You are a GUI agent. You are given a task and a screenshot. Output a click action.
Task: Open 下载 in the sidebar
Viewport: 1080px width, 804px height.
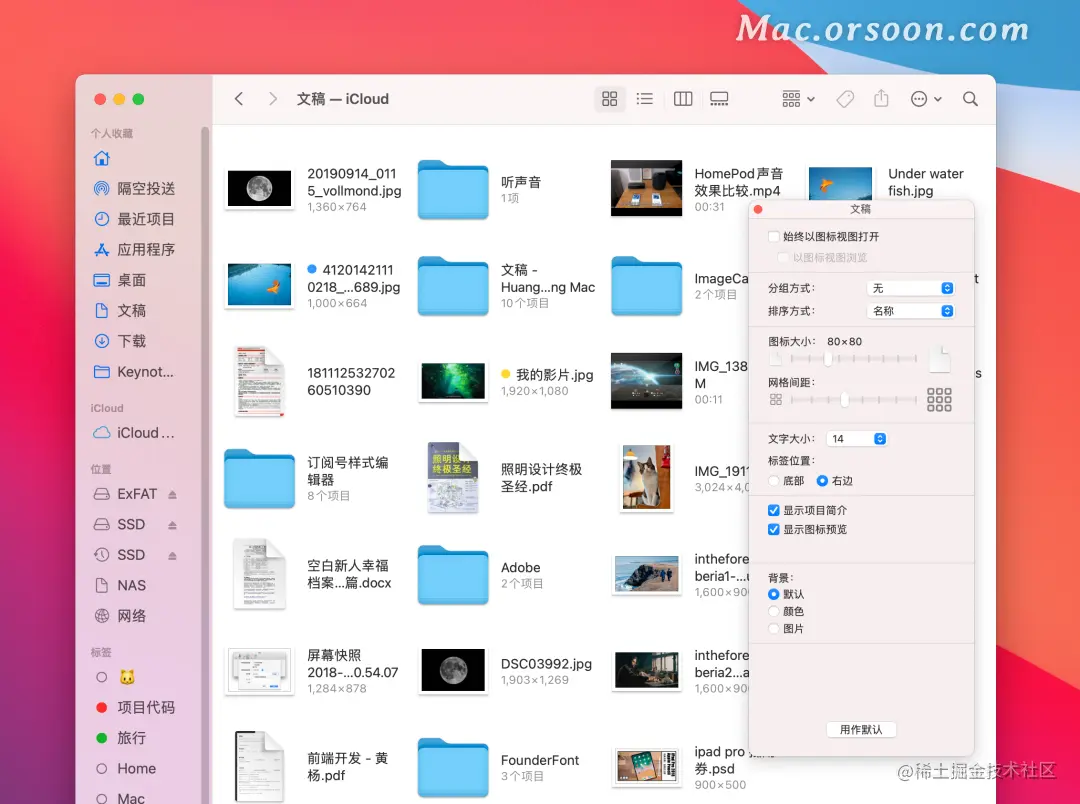120,340
